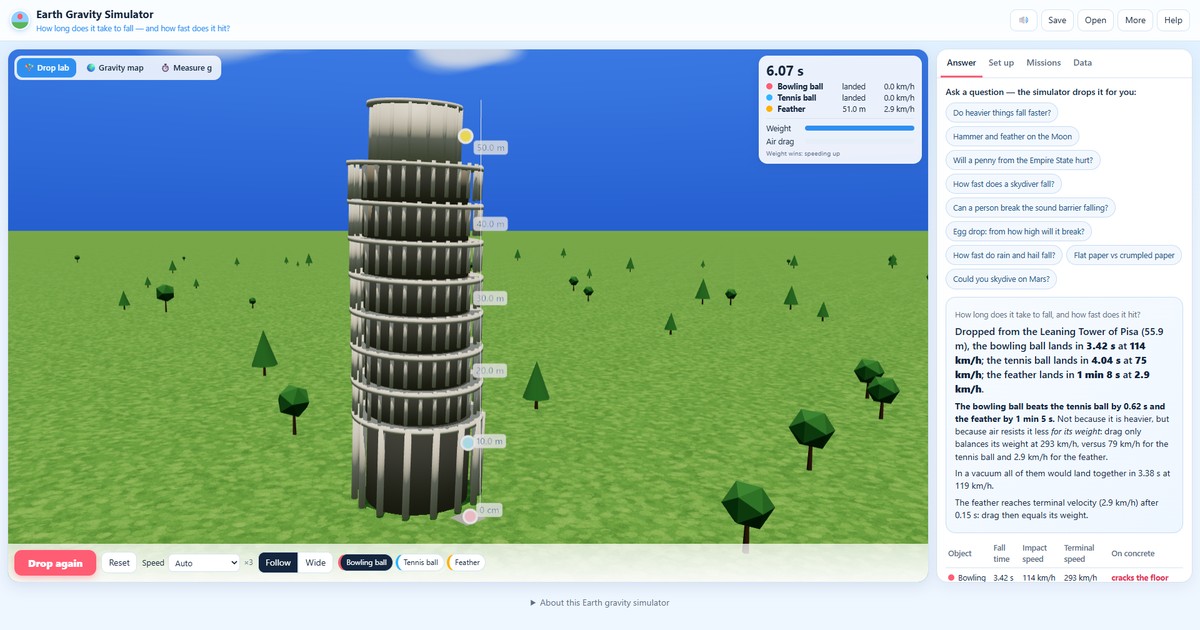Open the Answer tab

tap(961, 63)
